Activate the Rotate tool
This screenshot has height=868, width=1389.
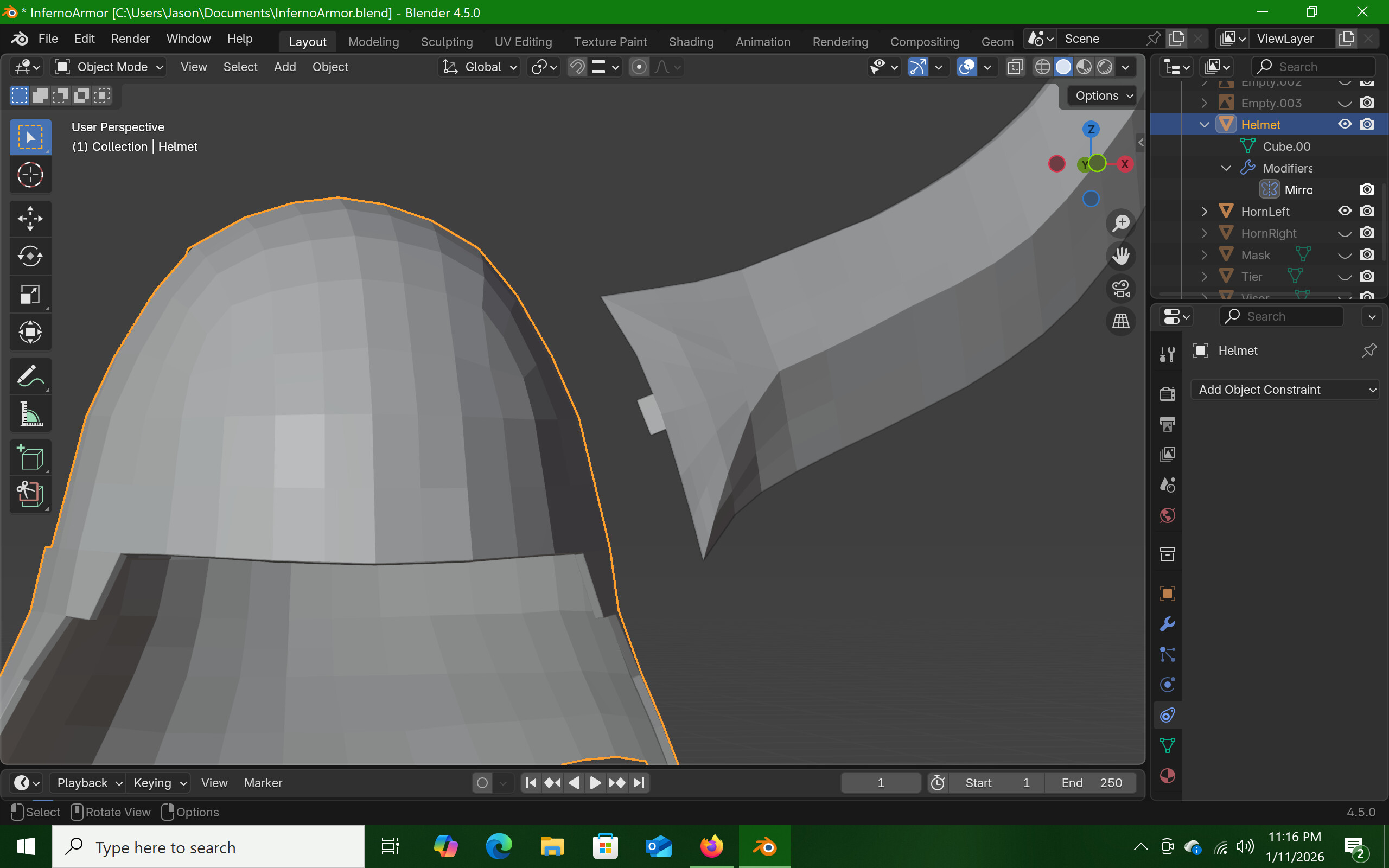pyautogui.click(x=30, y=256)
